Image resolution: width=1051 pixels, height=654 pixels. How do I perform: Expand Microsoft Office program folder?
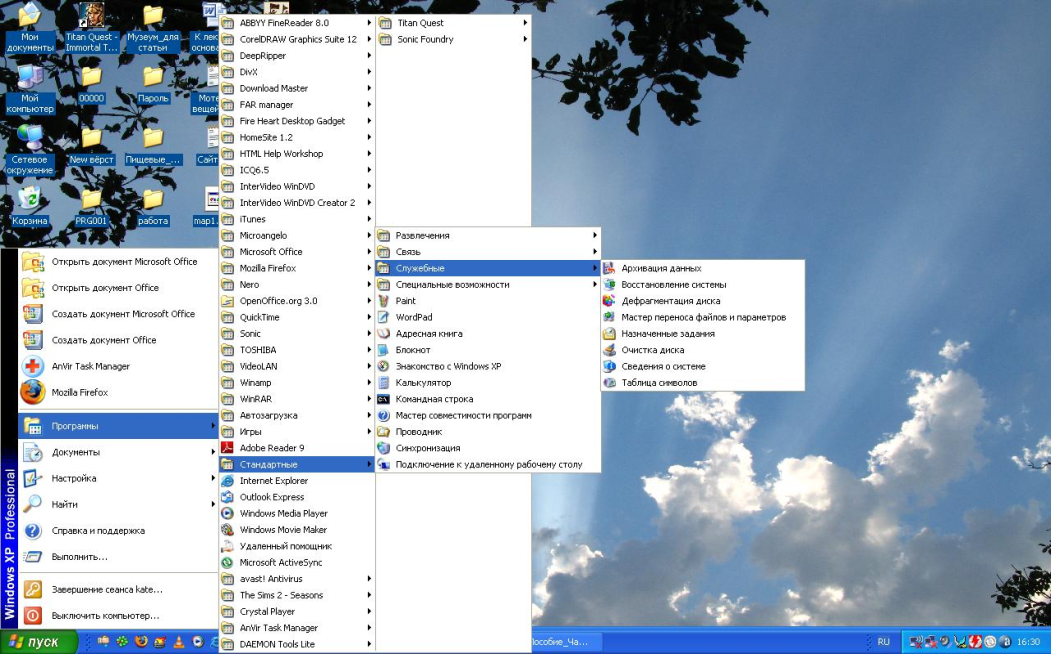[297, 252]
